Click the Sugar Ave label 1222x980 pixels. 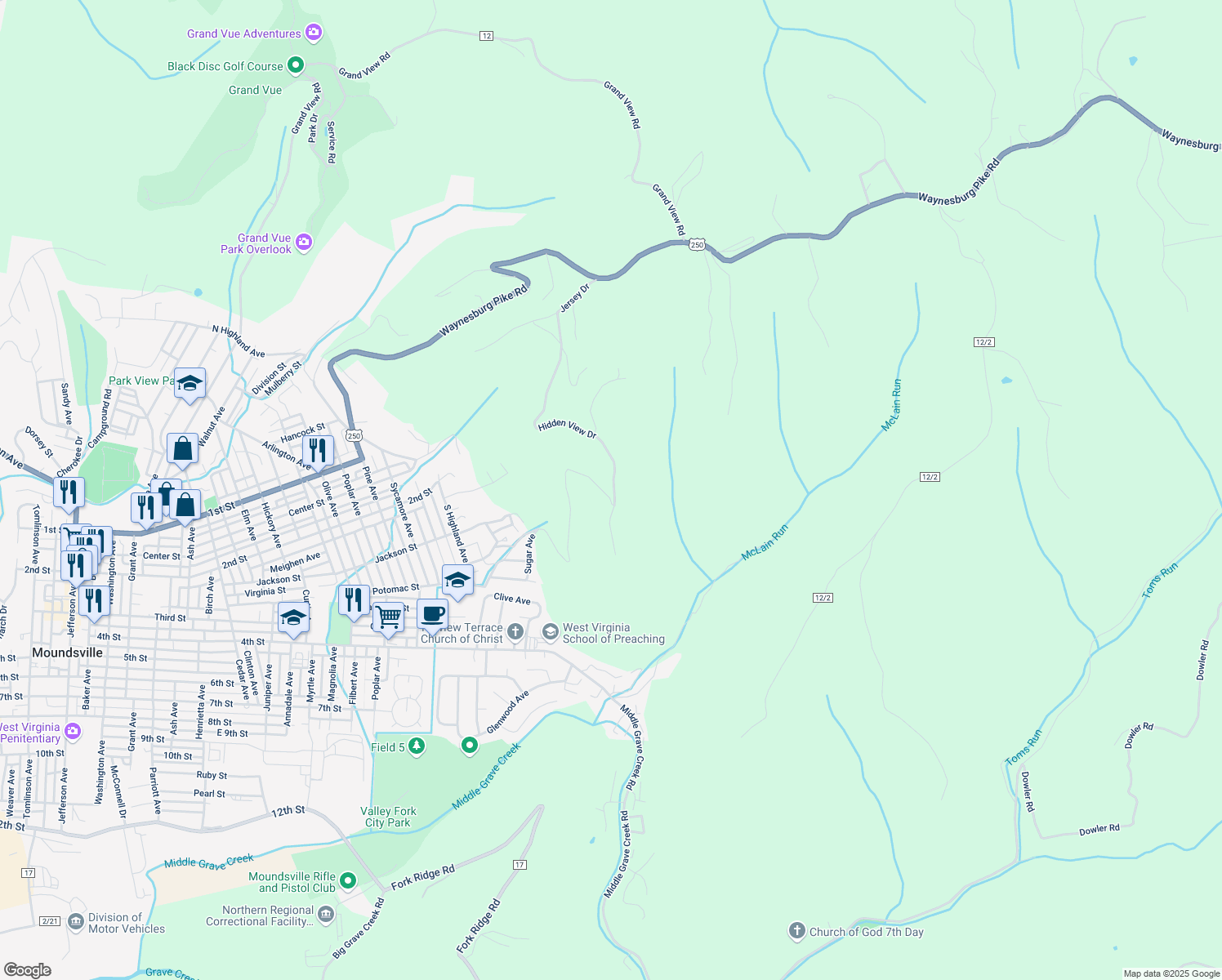pyautogui.click(x=529, y=553)
